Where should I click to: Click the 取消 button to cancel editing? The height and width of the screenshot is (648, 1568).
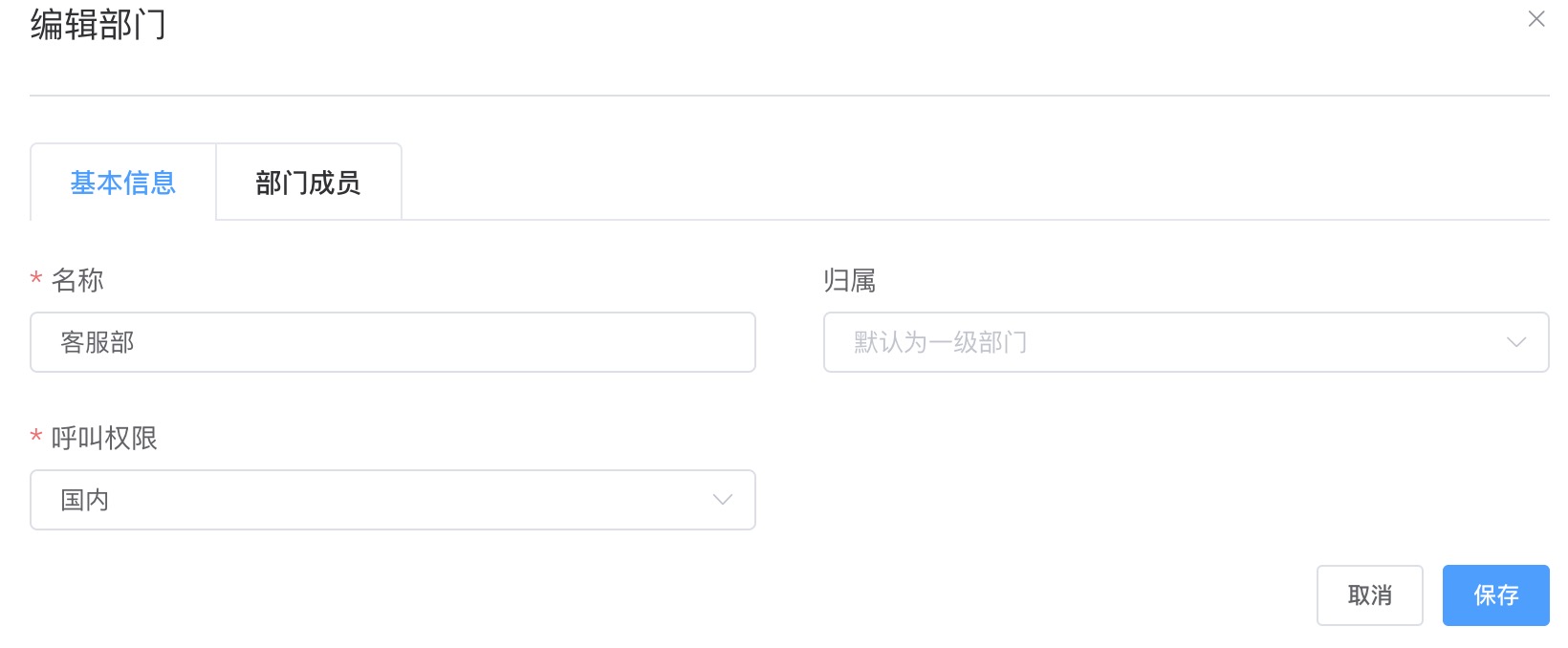[x=1369, y=594]
